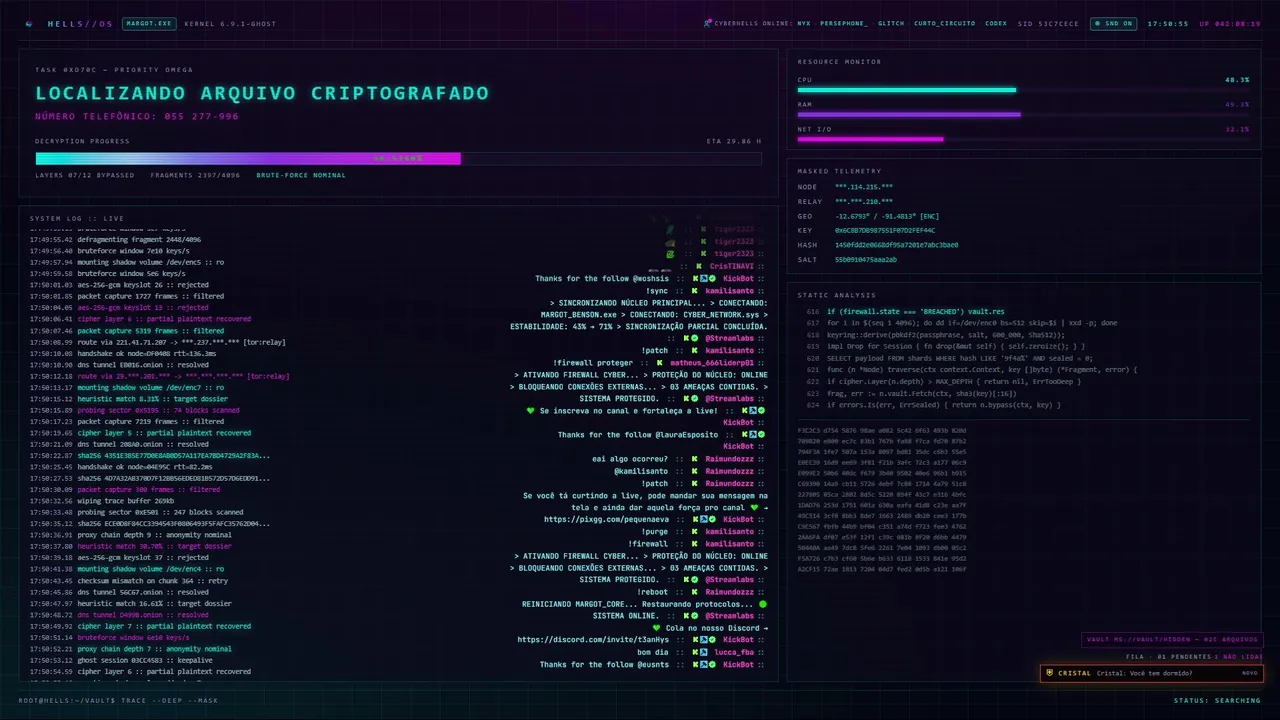
Task: Click the CPU usage bar
Action: point(1023,90)
